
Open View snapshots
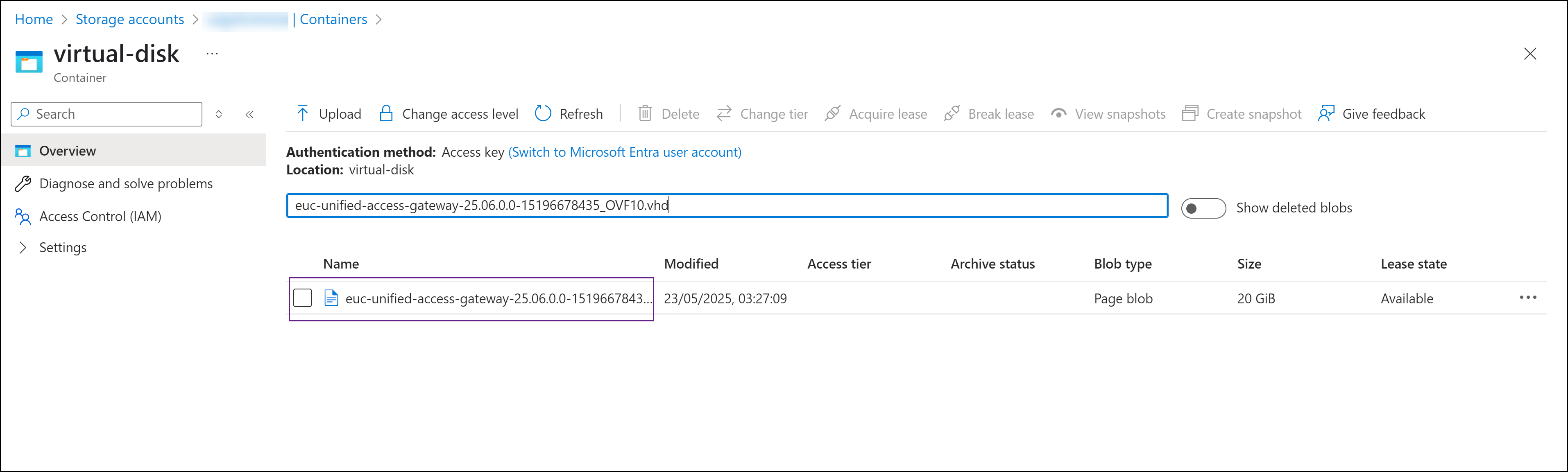(x=1108, y=114)
